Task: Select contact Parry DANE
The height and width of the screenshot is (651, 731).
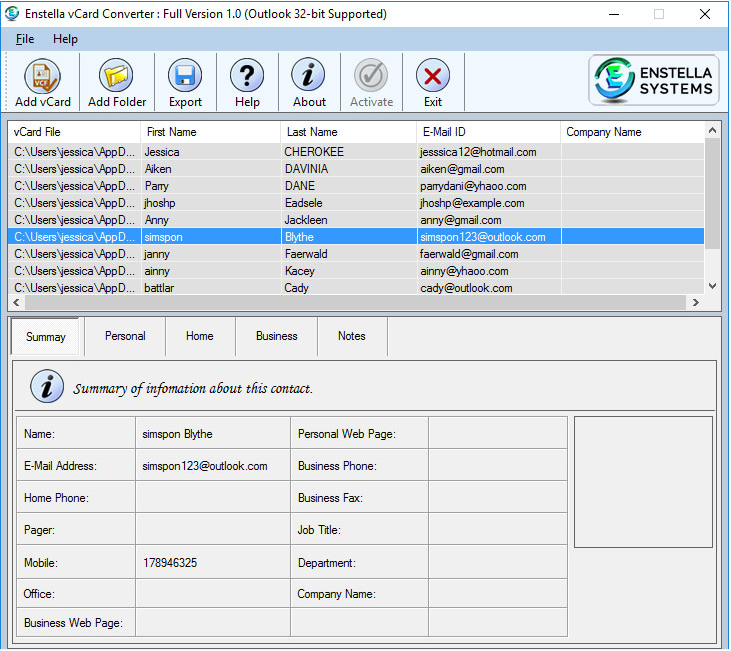Action: [x=356, y=186]
